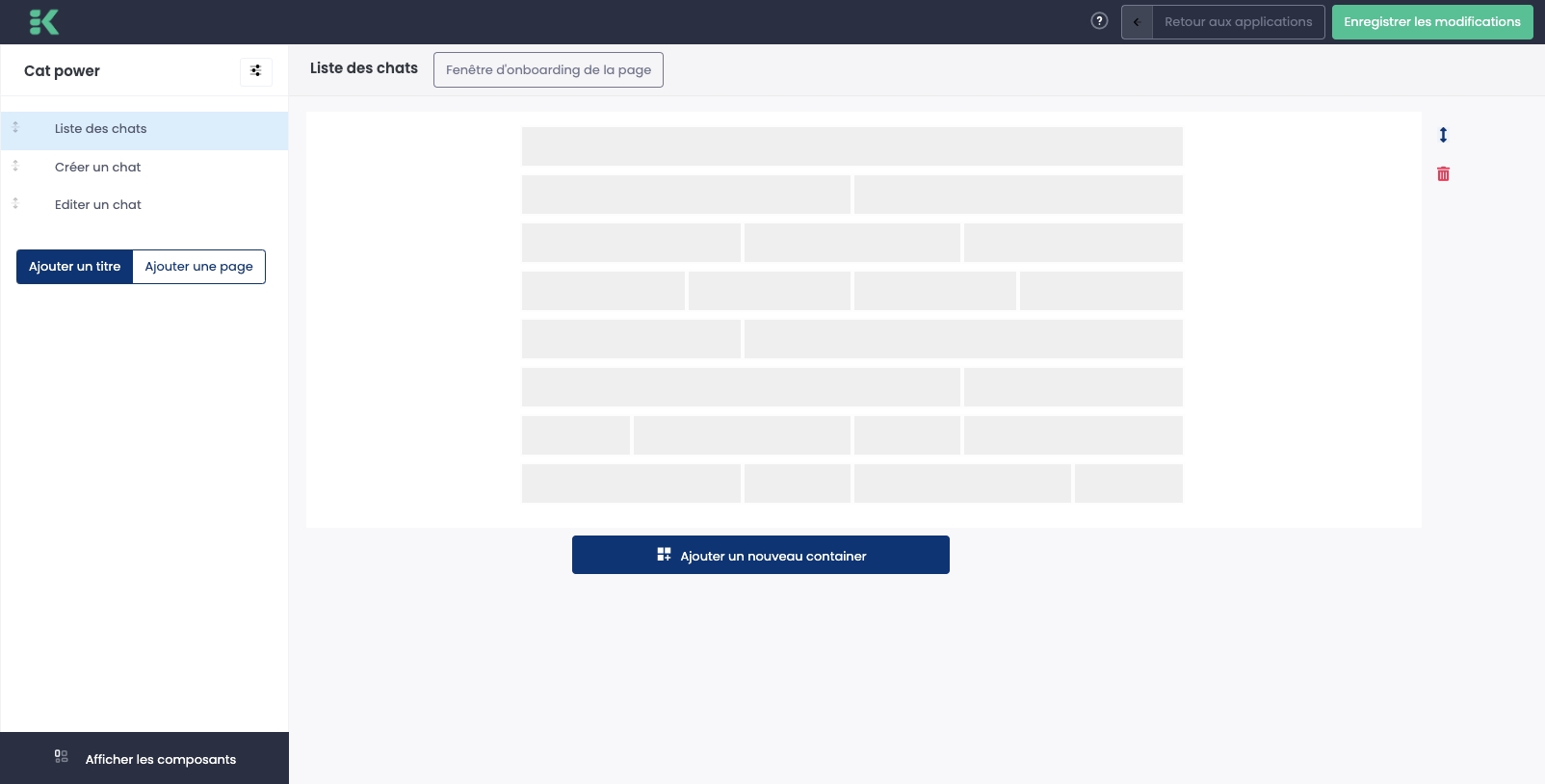Delete the container with red trash icon
Screen dimensions: 1545x784
pyautogui.click(x=1443, y=174)
